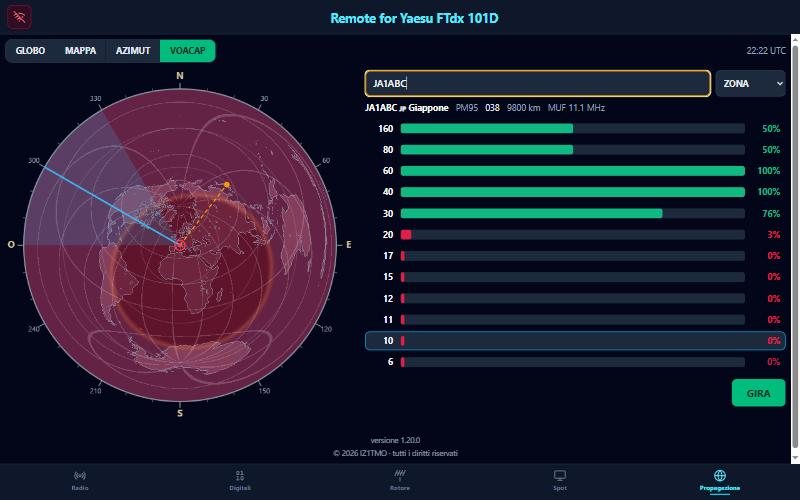This screenshot has width=800, height=500.
Task: Click the O compass label on map
Action: click(11, 245)
